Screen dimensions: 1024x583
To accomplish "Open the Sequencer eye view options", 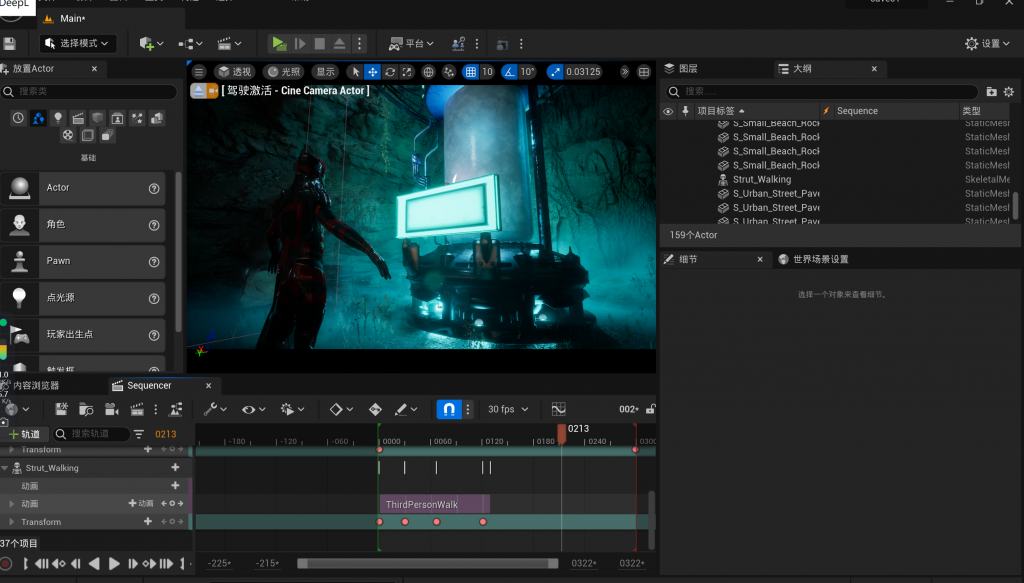I will [253, 409].
